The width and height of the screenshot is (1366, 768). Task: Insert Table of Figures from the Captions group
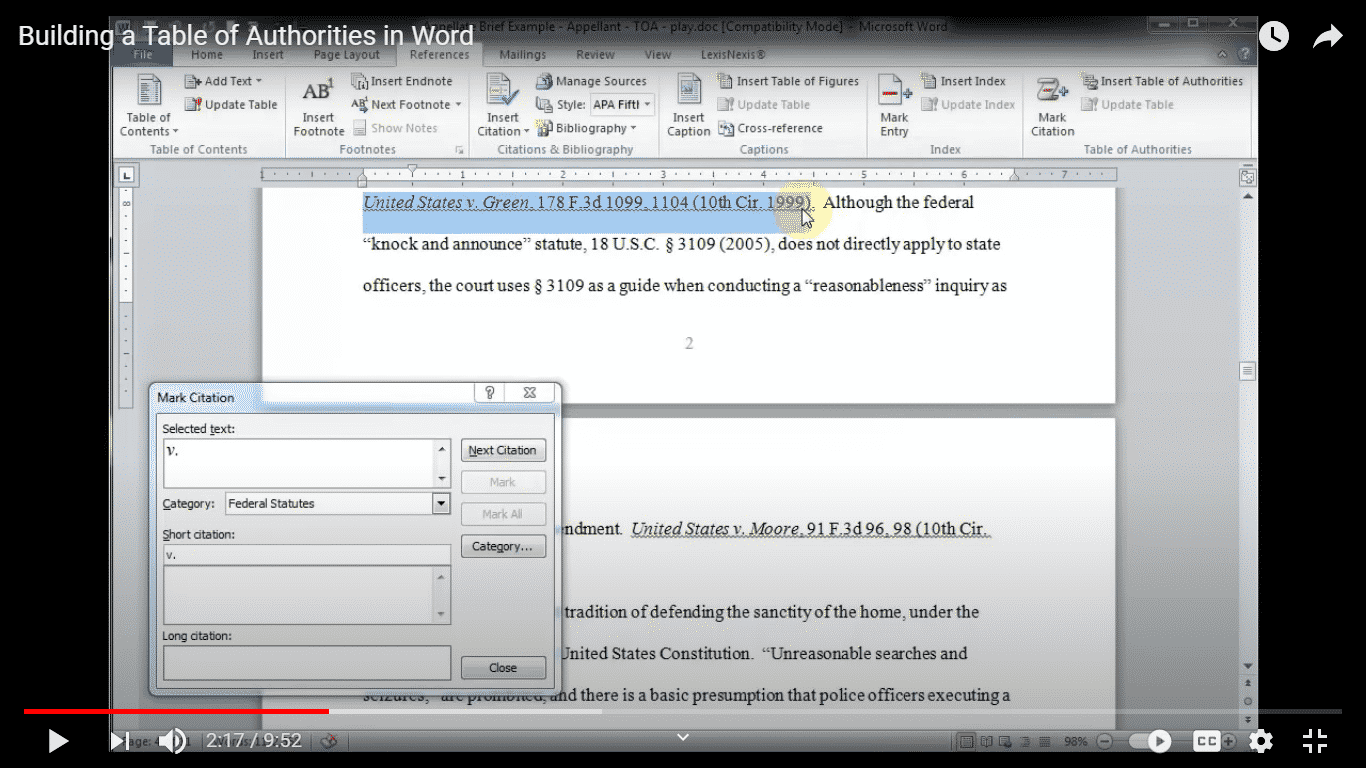tap(788, 81)
